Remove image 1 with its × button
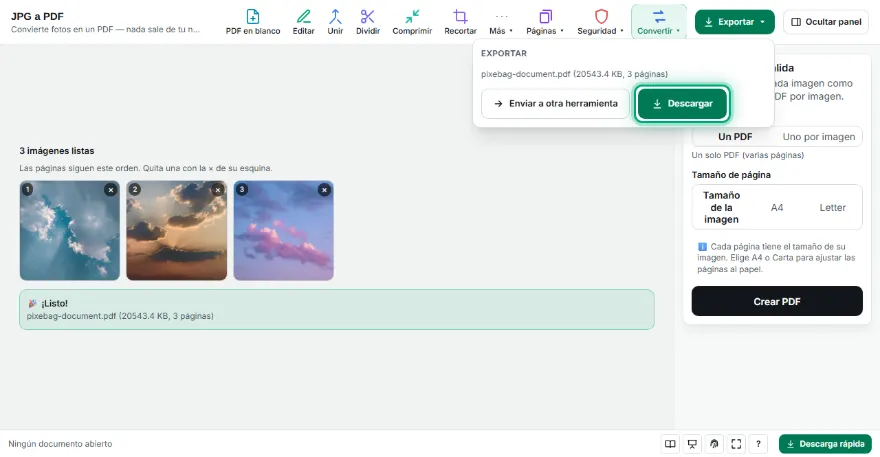The image size is (880, 457). click(111, 190)
